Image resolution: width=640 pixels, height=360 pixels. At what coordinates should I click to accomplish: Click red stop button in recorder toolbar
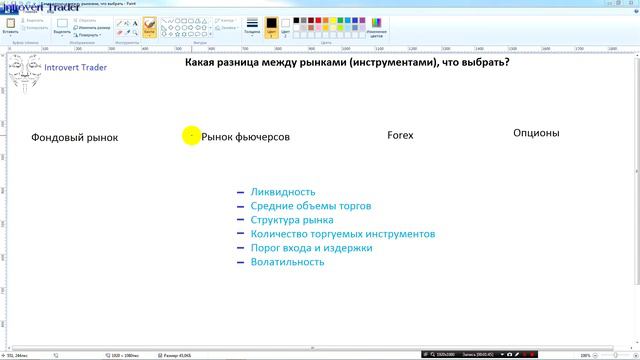point(532,355)
